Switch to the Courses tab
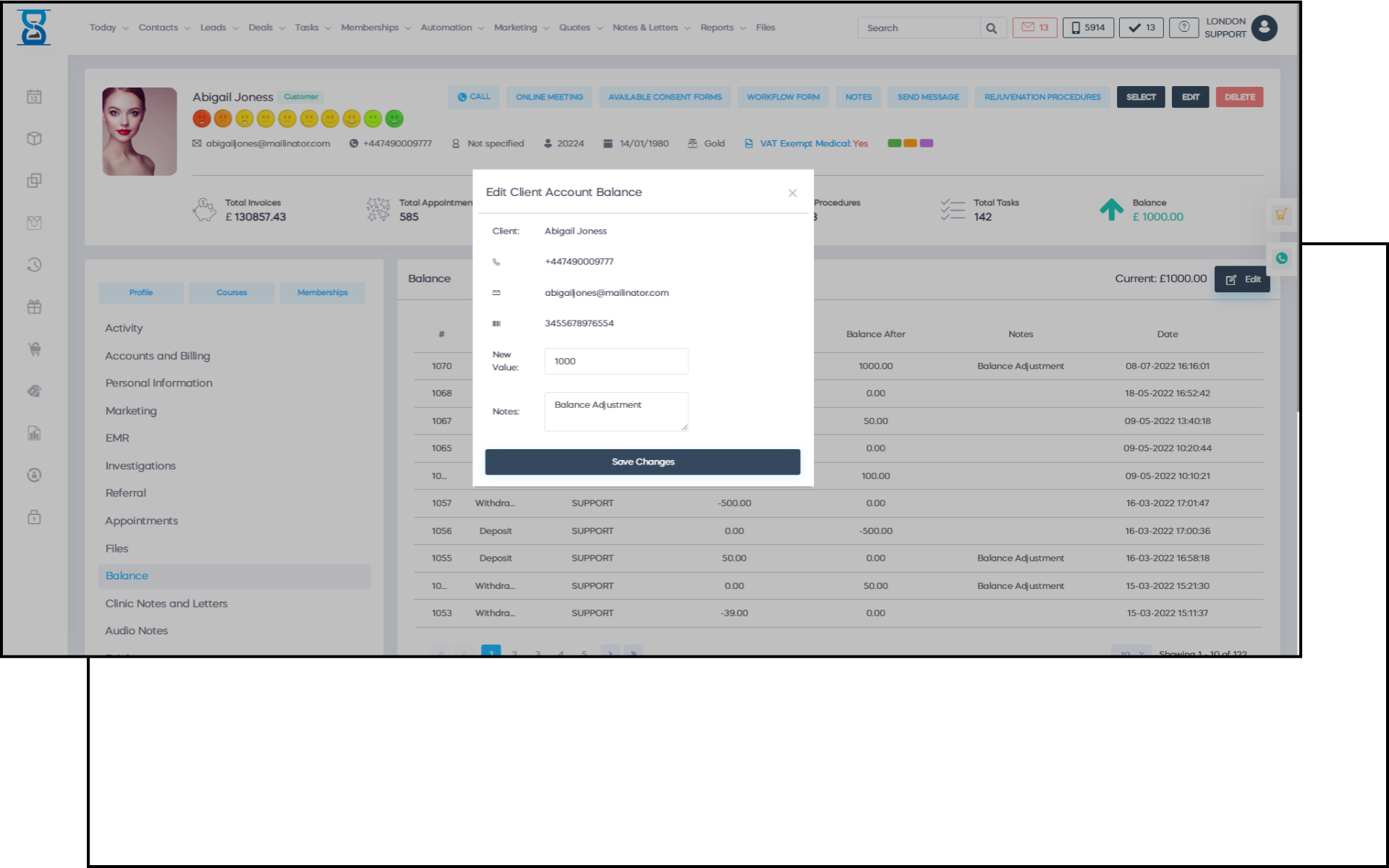This screenshot has width=1389, height=868. point(231,292)
